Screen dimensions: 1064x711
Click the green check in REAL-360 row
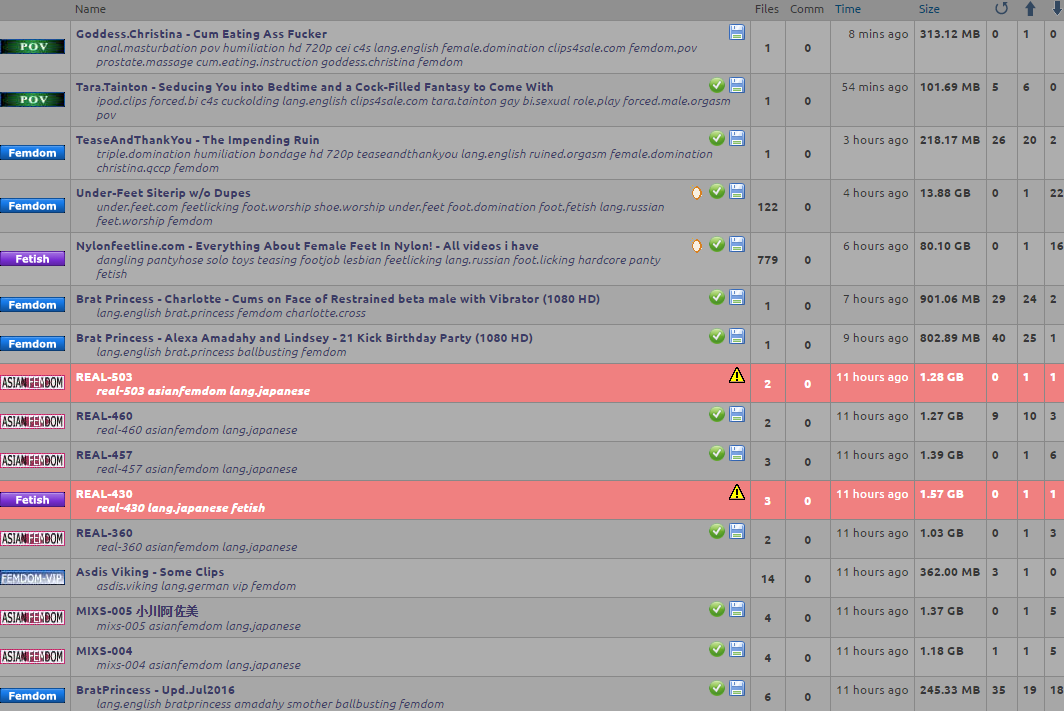pos(717,531)
